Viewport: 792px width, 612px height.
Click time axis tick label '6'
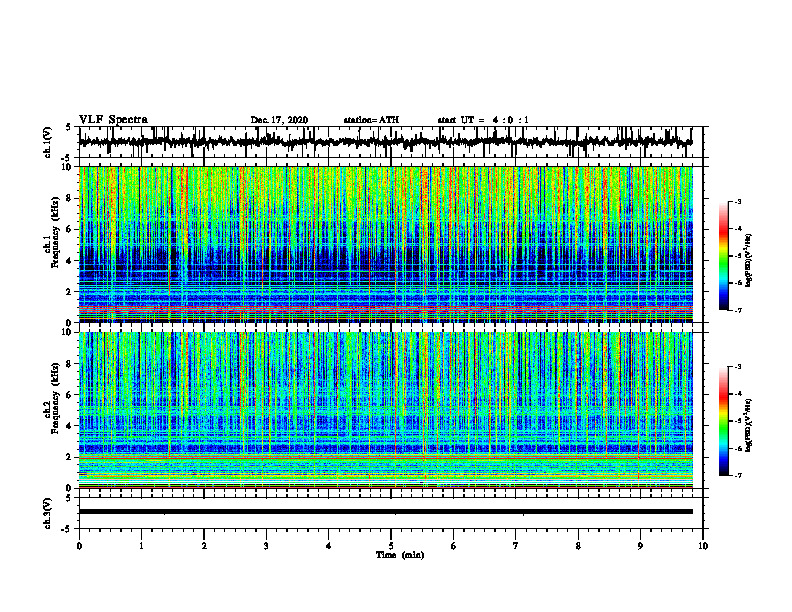tap(454, 546)
